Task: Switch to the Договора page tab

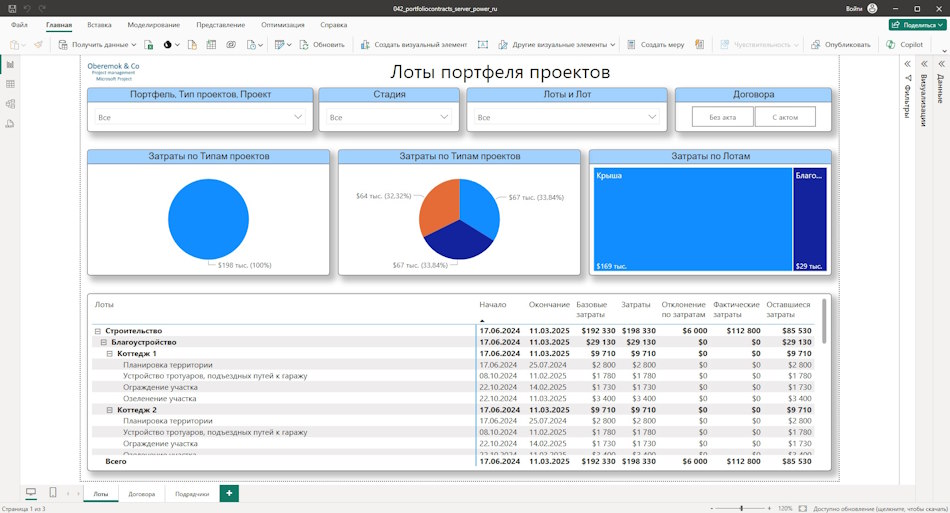Action: click(141, 494)
